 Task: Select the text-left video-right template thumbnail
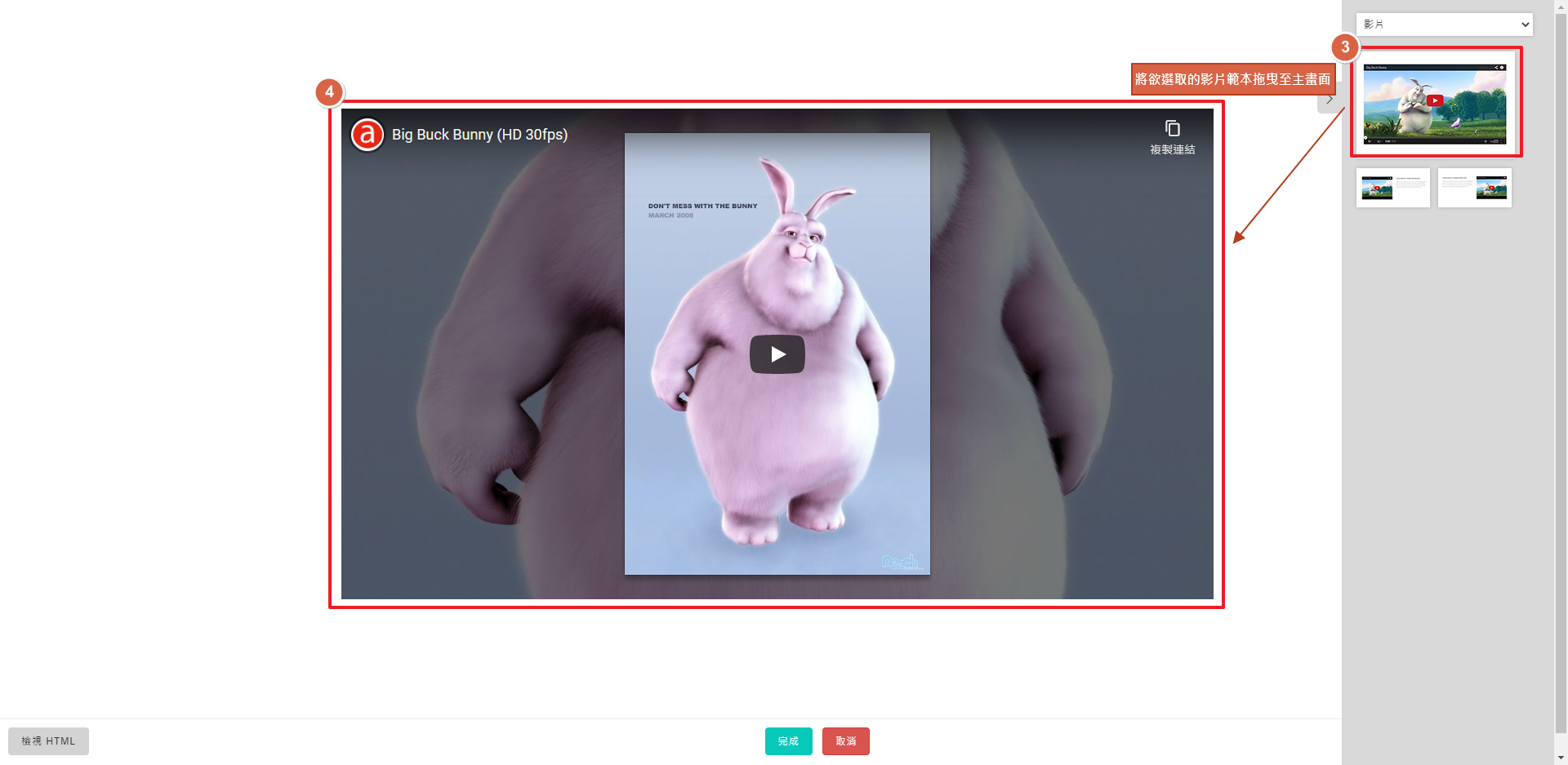1474,188
